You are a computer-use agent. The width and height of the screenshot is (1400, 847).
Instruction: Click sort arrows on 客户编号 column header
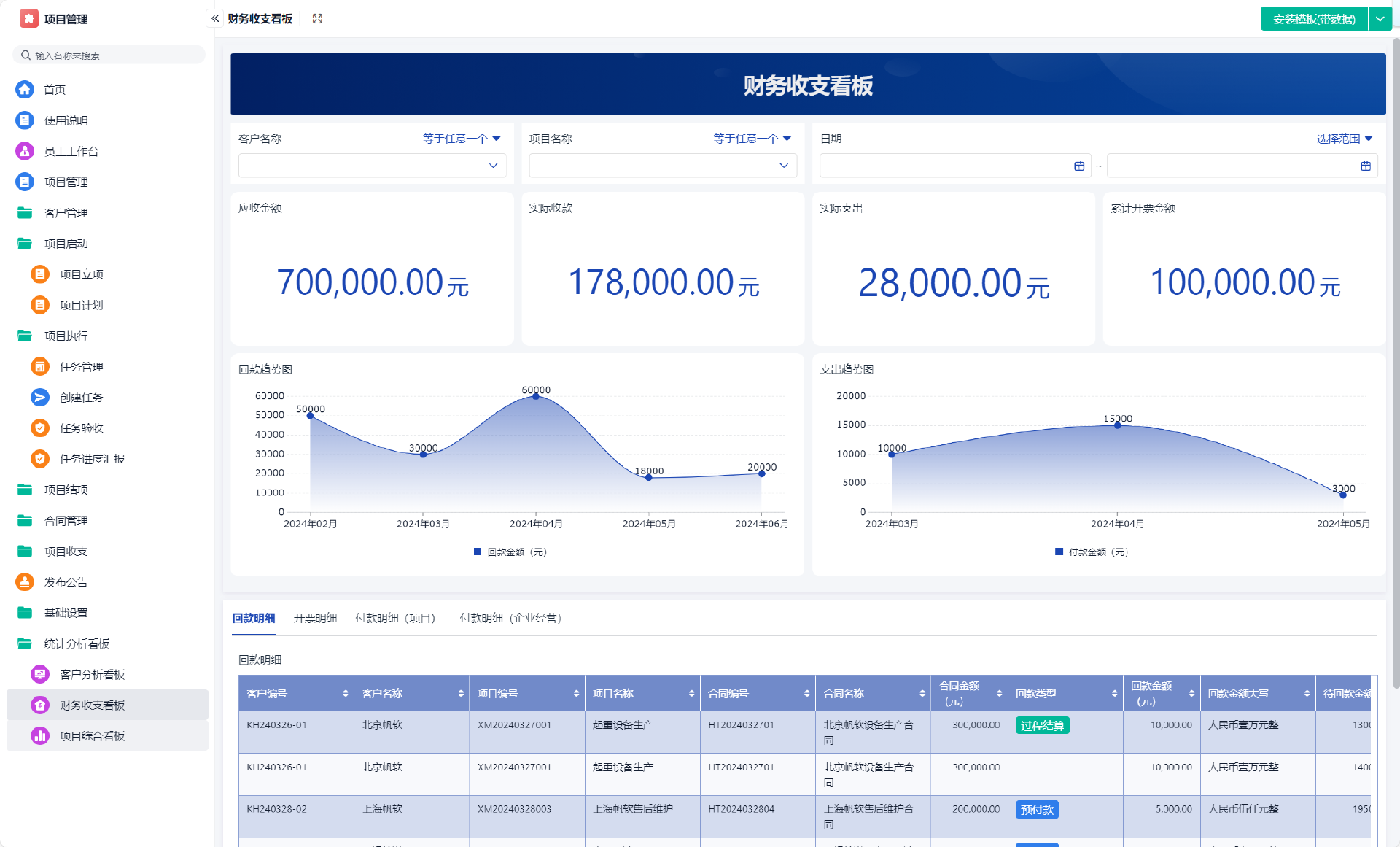pos(345,694)
